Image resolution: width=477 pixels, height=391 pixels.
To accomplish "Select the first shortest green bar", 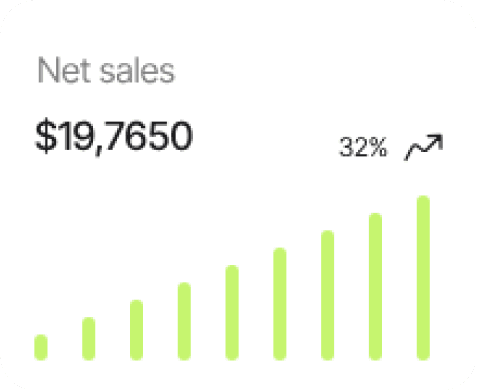I will (x=41, y=347).
